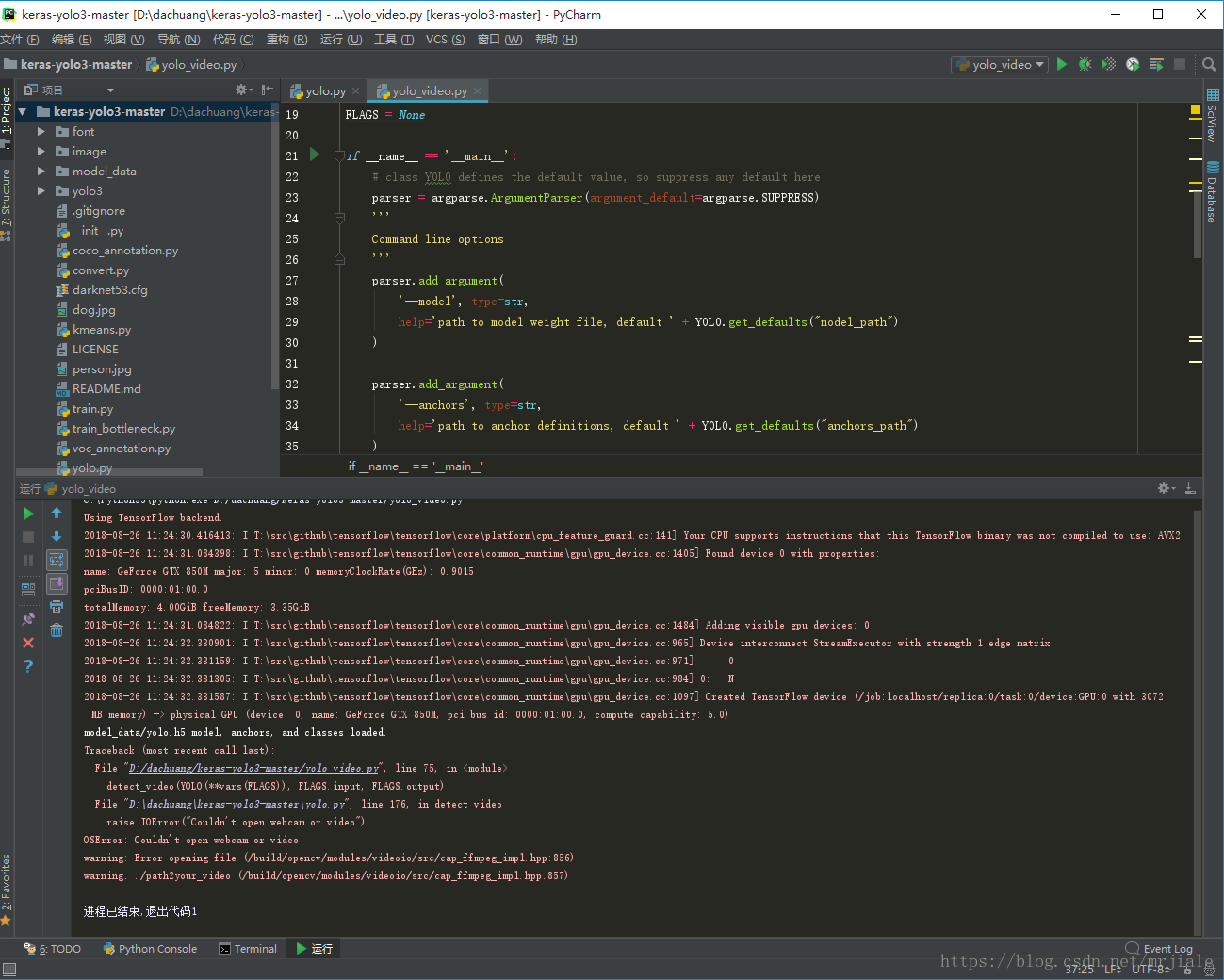Jump down the stack trace with down arrow
Screen dimensions: 1224x980
pyautogui.click(x=57, y=536)
